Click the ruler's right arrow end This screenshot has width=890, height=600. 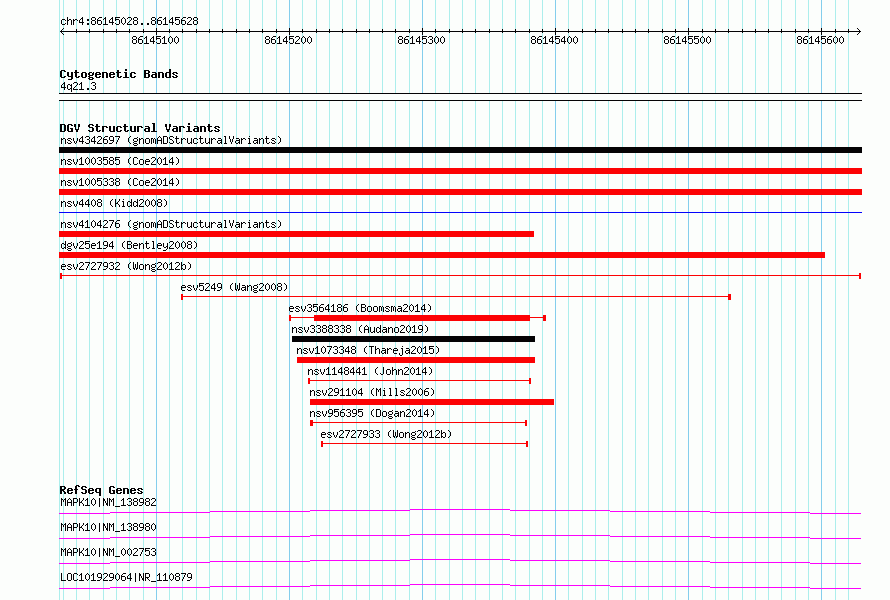(859, 32)
